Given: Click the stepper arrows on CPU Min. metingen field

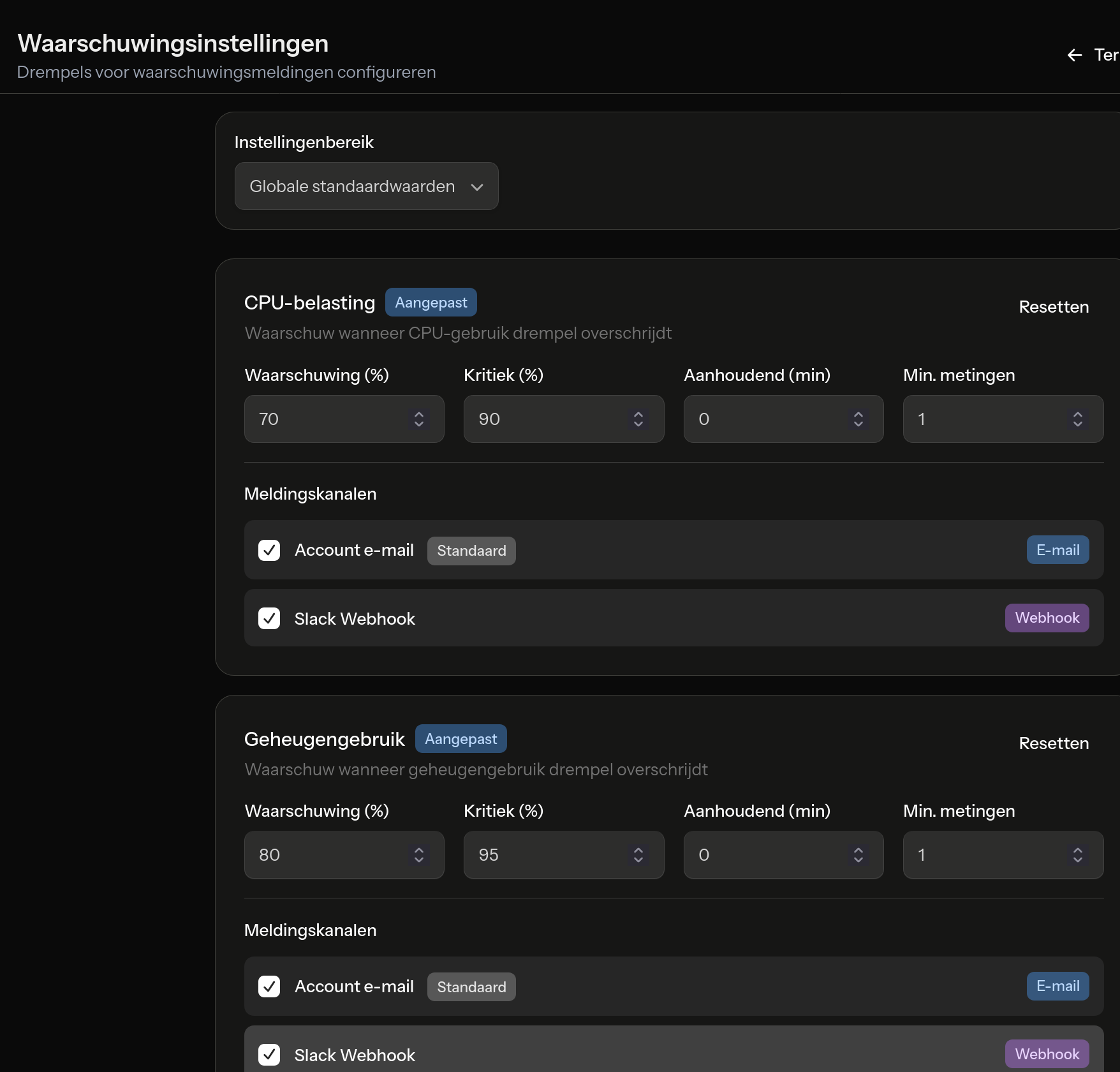Looking at the screenshot, I should pos(1078,419).
